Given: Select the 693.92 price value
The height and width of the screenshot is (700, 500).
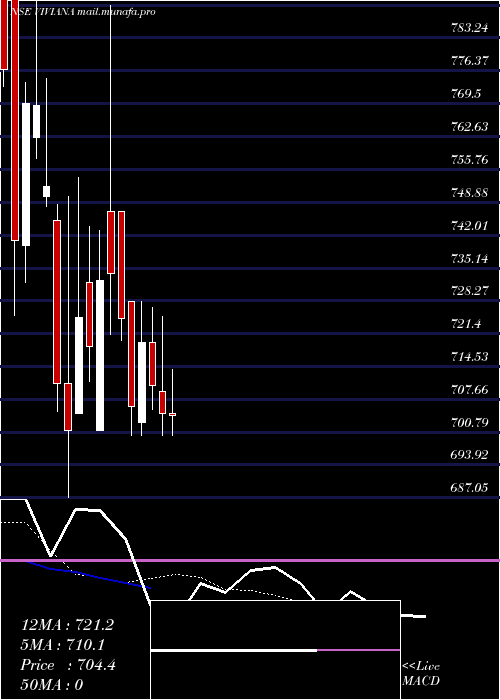Looking at the screenshot, I should (469, 456).
